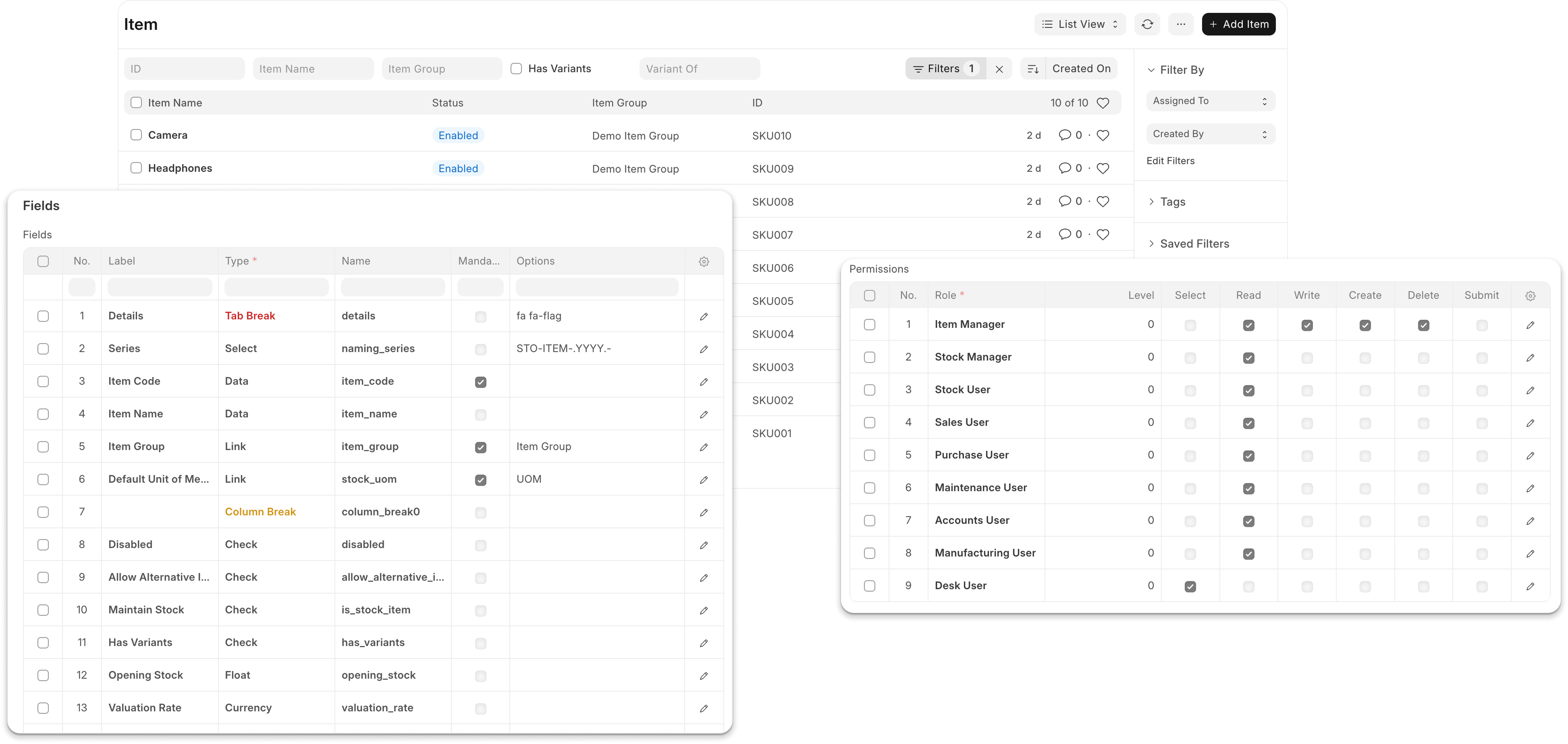
Task: Toggle Mandatory checkbox for Item Name field
Action: (x=480, y=415)
